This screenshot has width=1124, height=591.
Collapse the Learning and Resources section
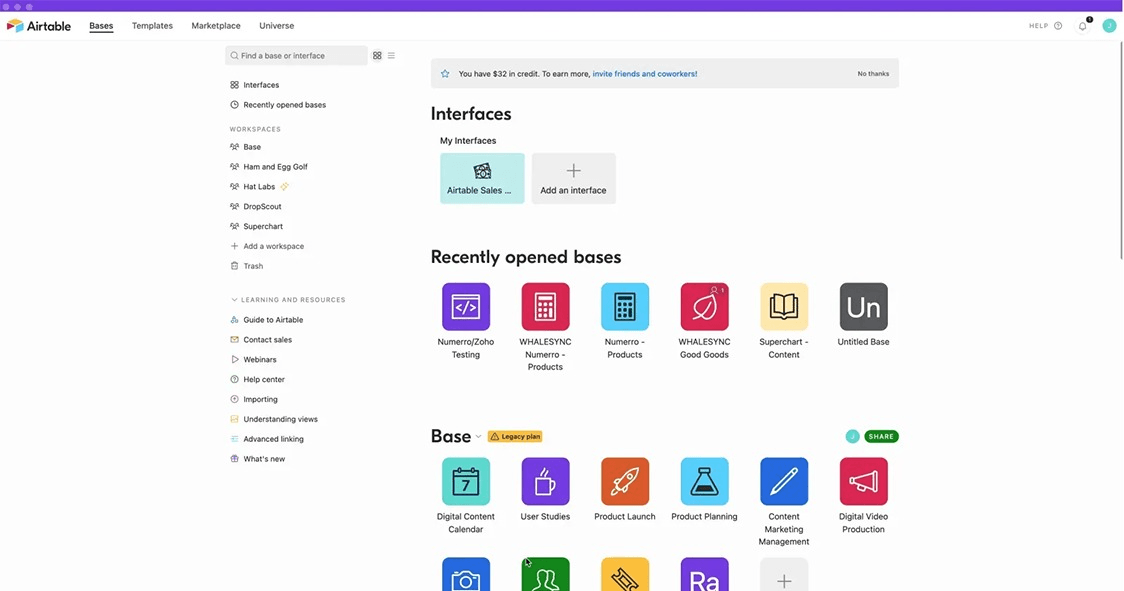233,299
